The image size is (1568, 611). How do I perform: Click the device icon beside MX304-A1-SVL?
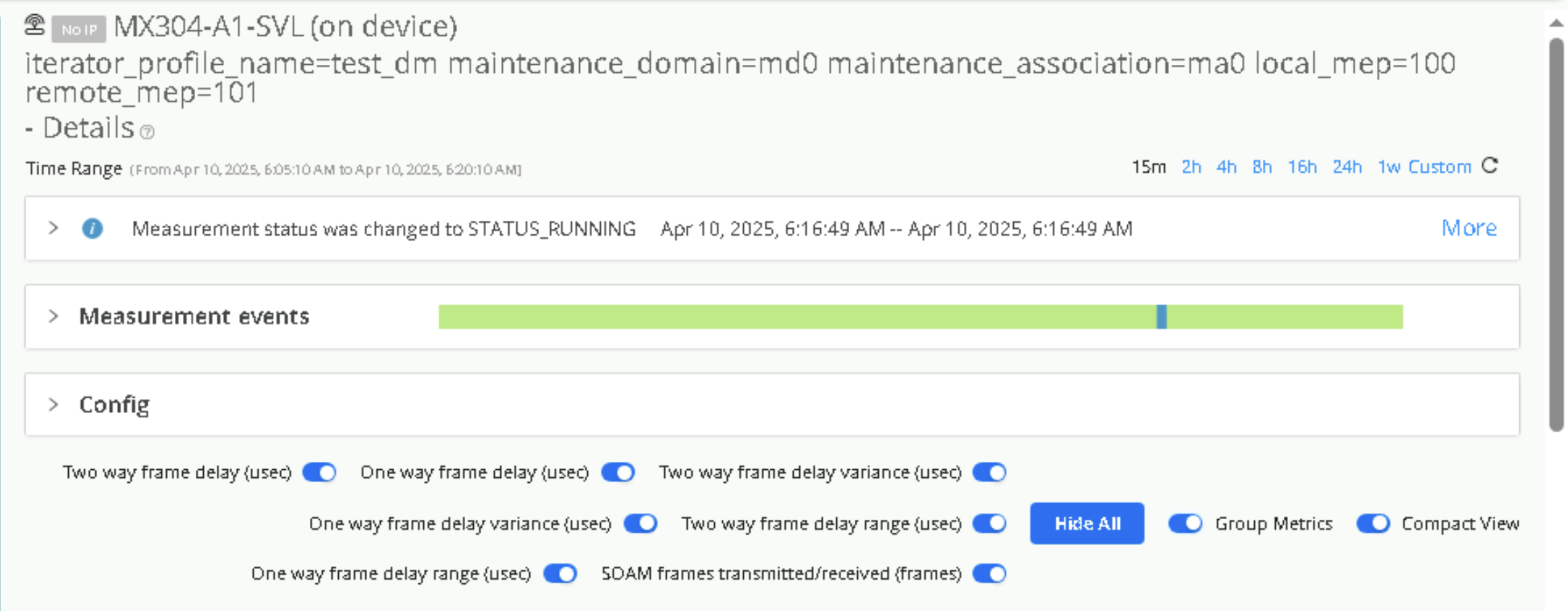(x=34, y=26)
